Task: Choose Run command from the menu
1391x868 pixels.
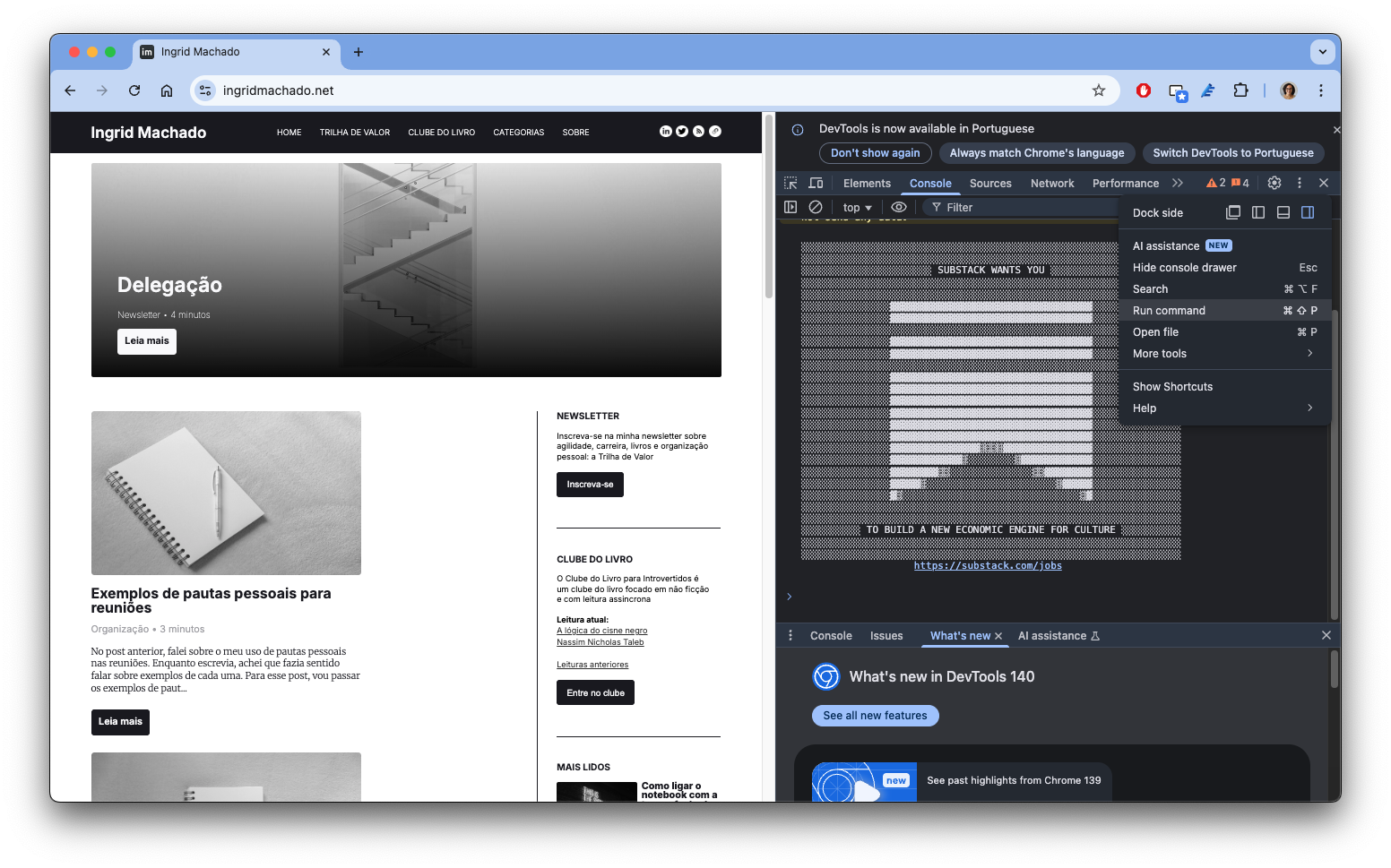Action: point(1169,311)
